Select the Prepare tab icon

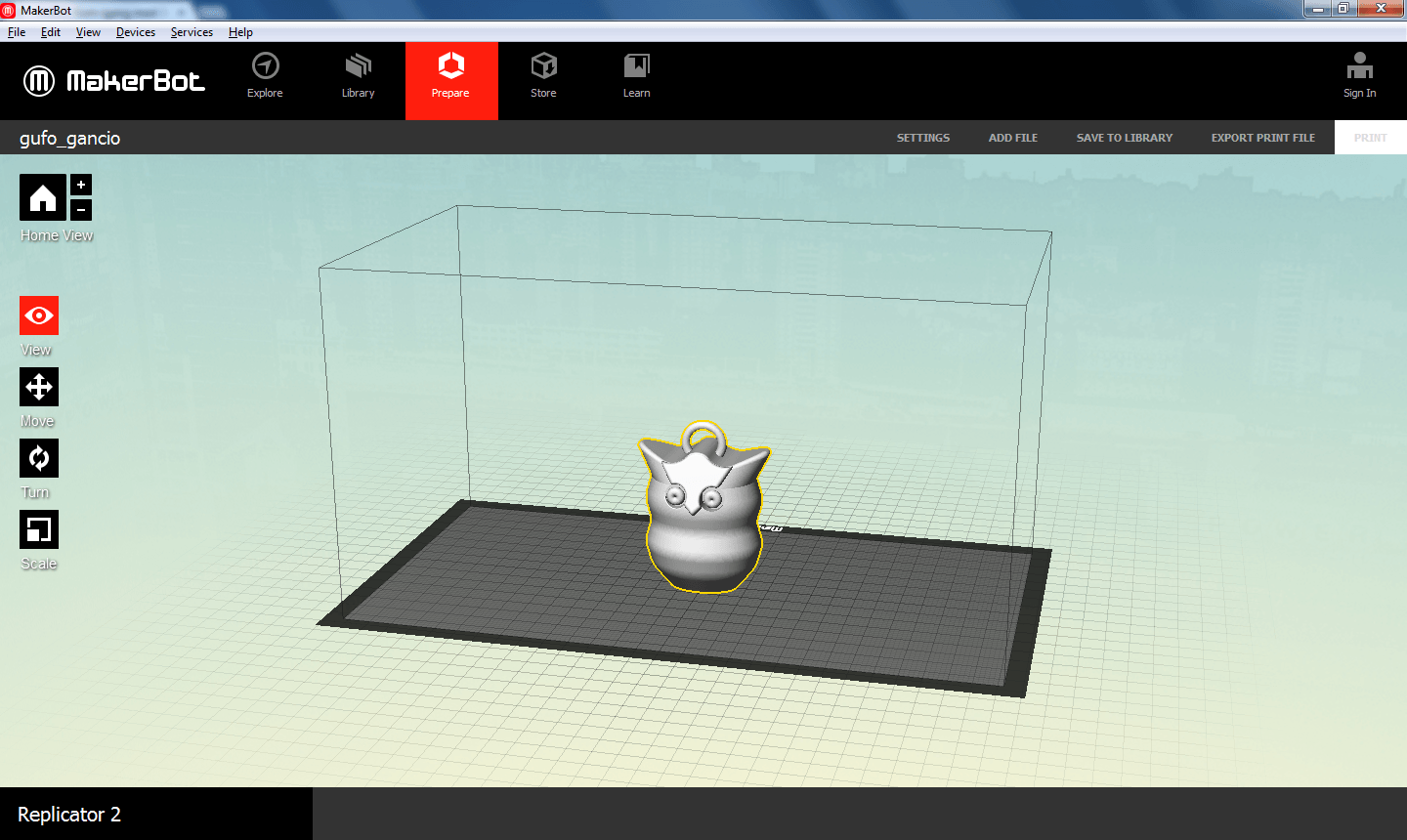(x=450, y=66)
